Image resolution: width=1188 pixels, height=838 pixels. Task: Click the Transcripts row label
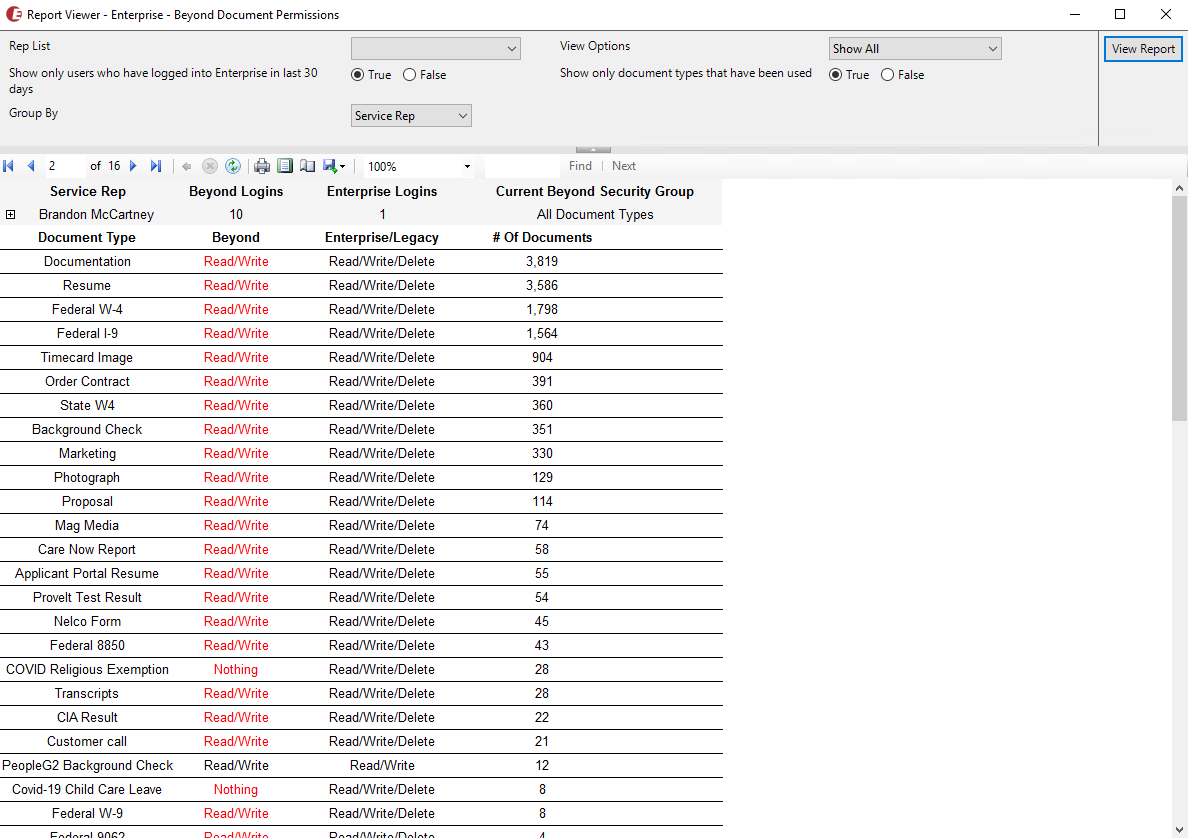[x=86, y=693]
